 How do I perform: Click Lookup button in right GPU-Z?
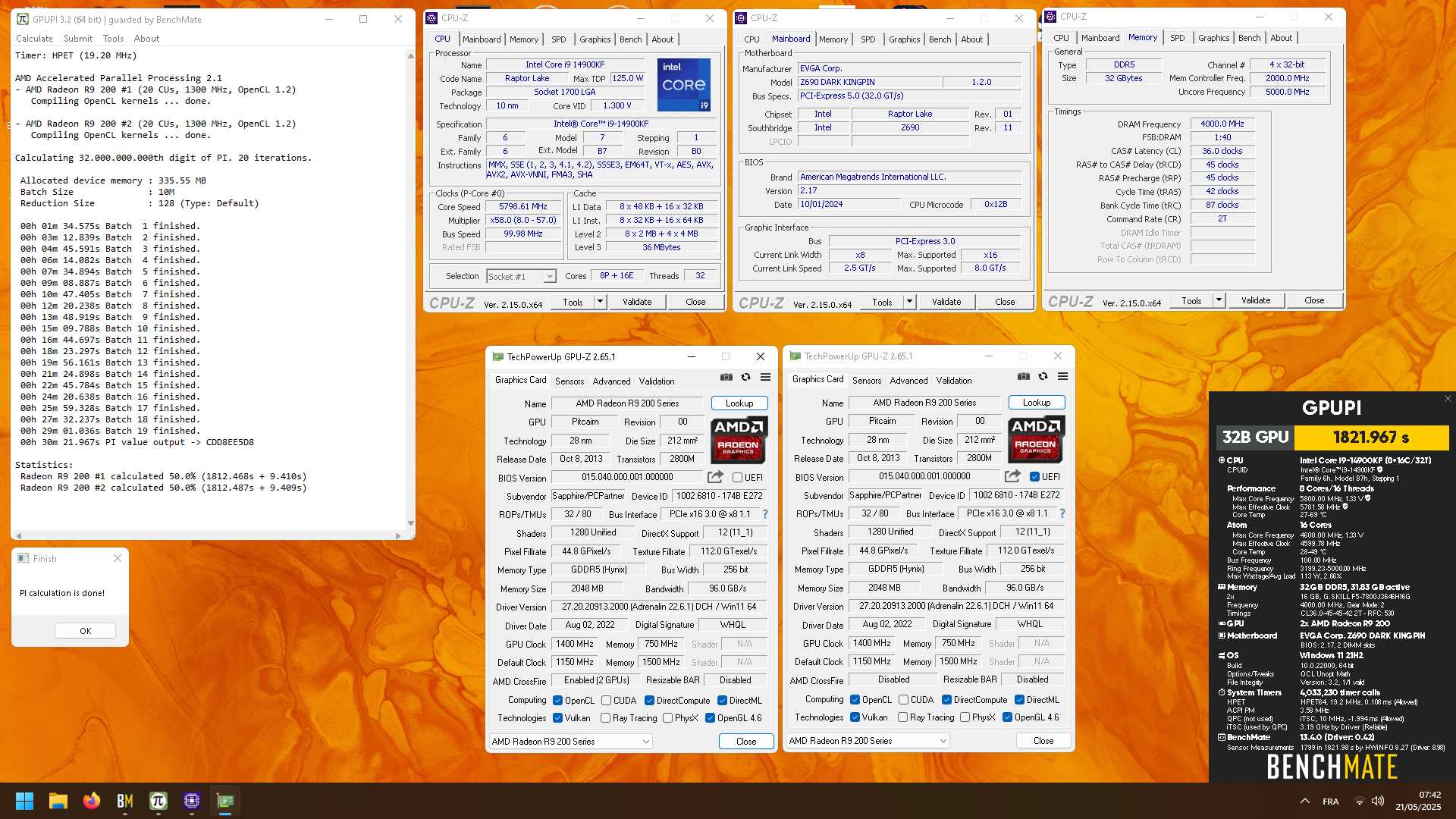click(1037, 403)
